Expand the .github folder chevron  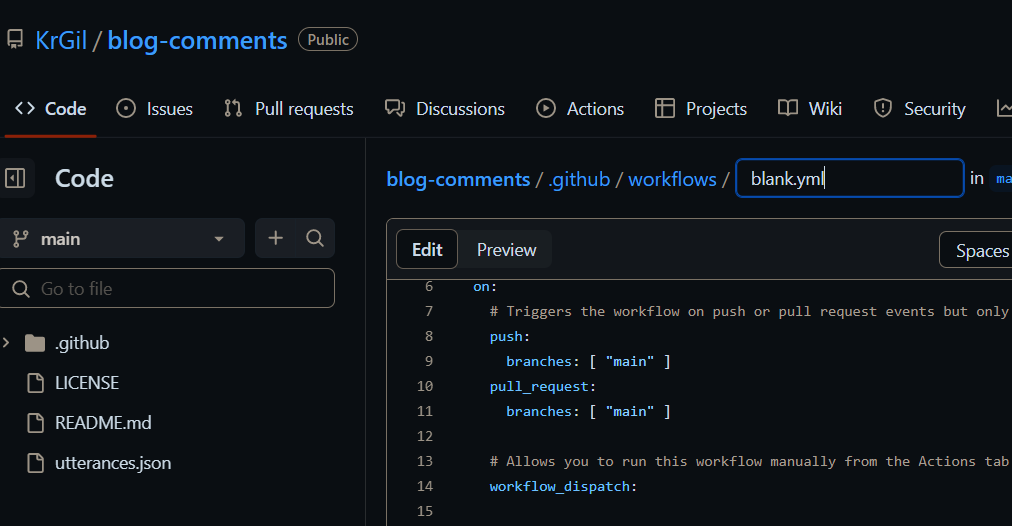[6, 343]
